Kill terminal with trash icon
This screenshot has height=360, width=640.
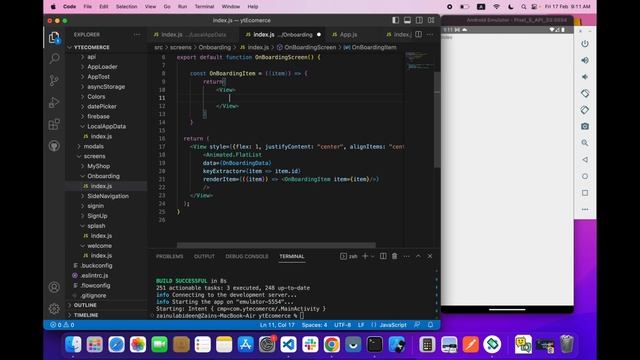[x=394, y=256]
